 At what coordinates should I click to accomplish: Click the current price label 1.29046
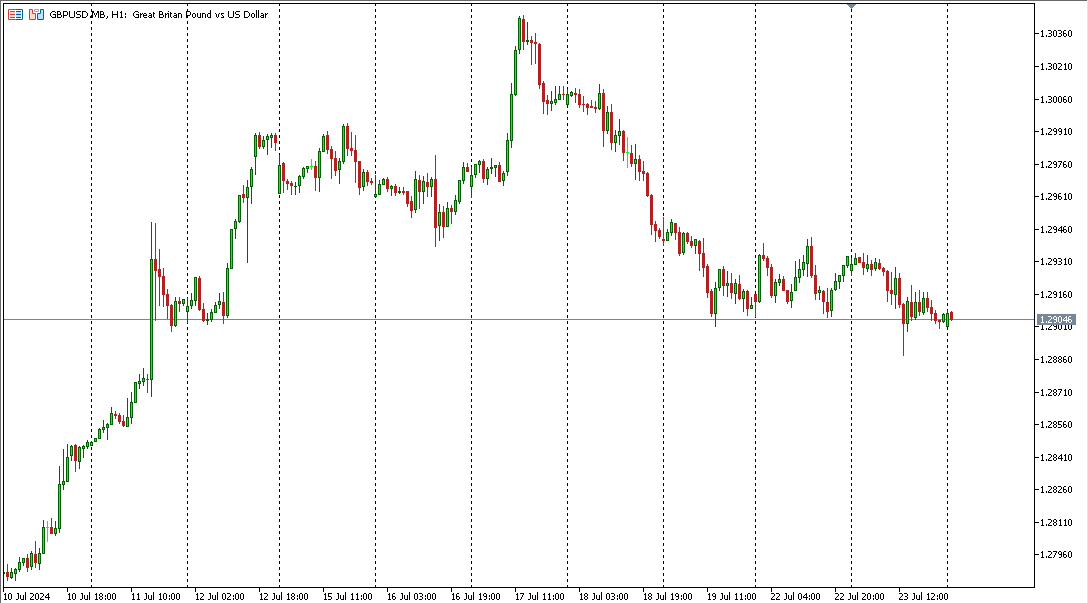(1055, 320)
